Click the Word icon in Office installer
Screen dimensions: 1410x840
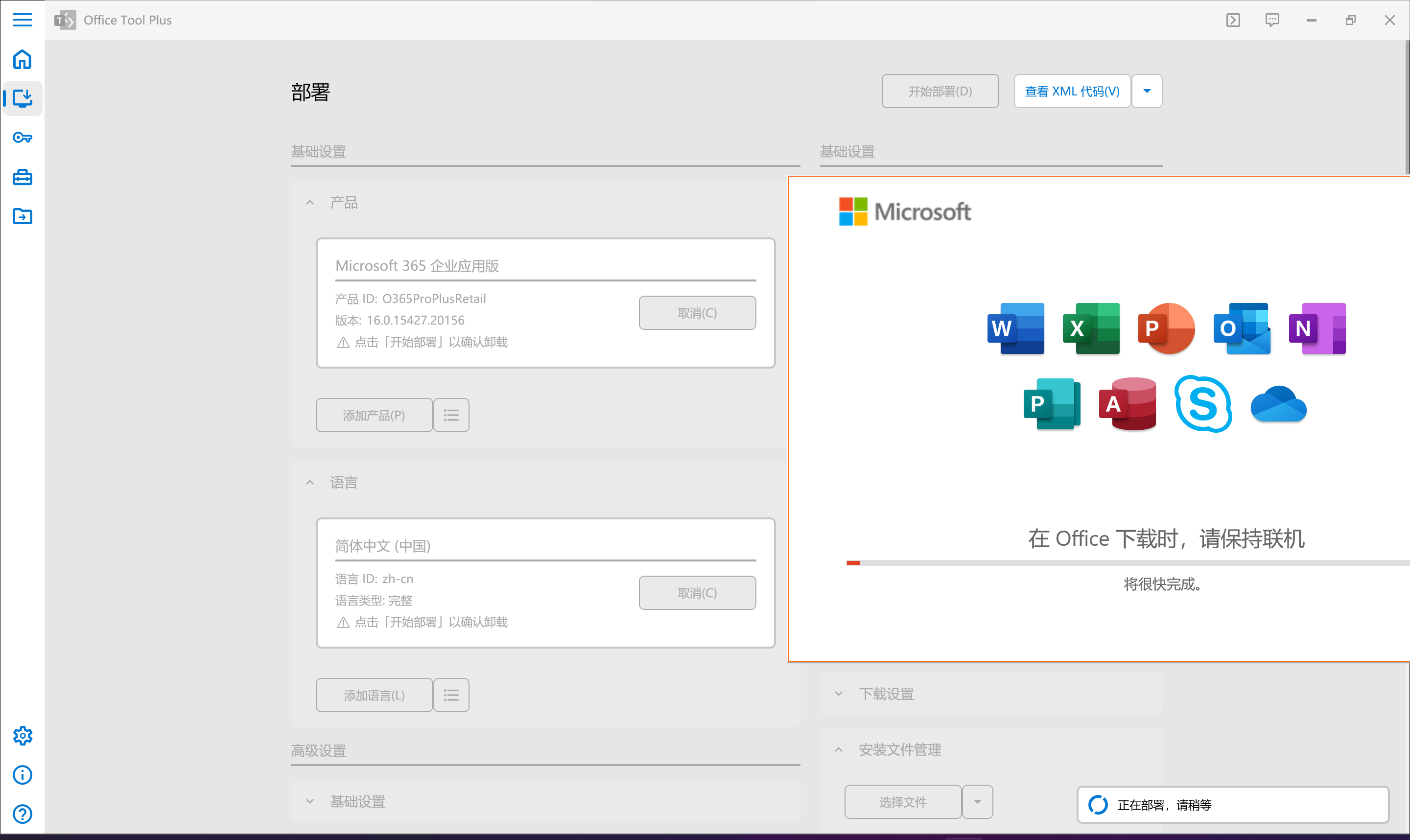1015,328
